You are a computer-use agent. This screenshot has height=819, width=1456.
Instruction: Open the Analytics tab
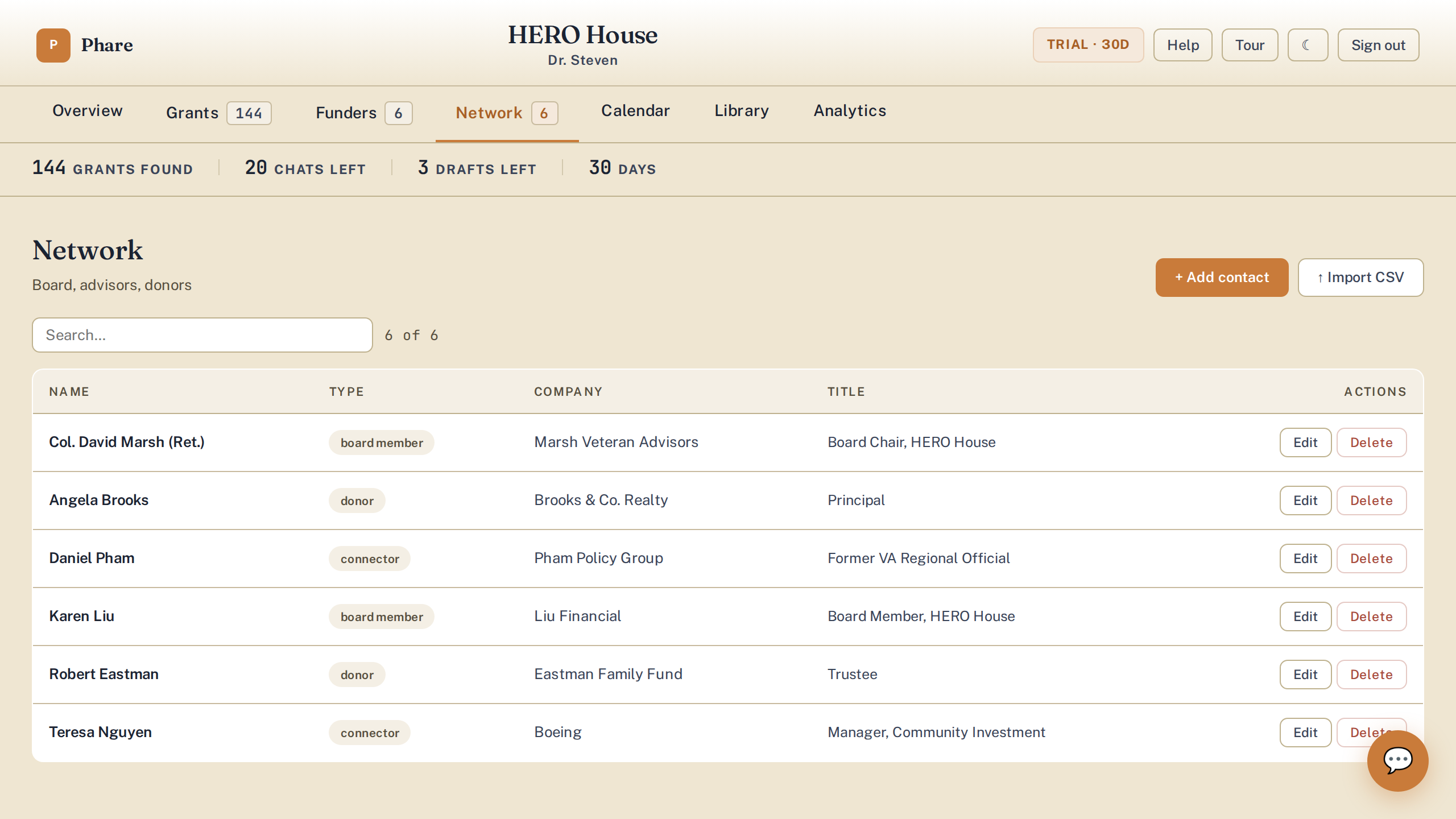(x=850, y=110)
